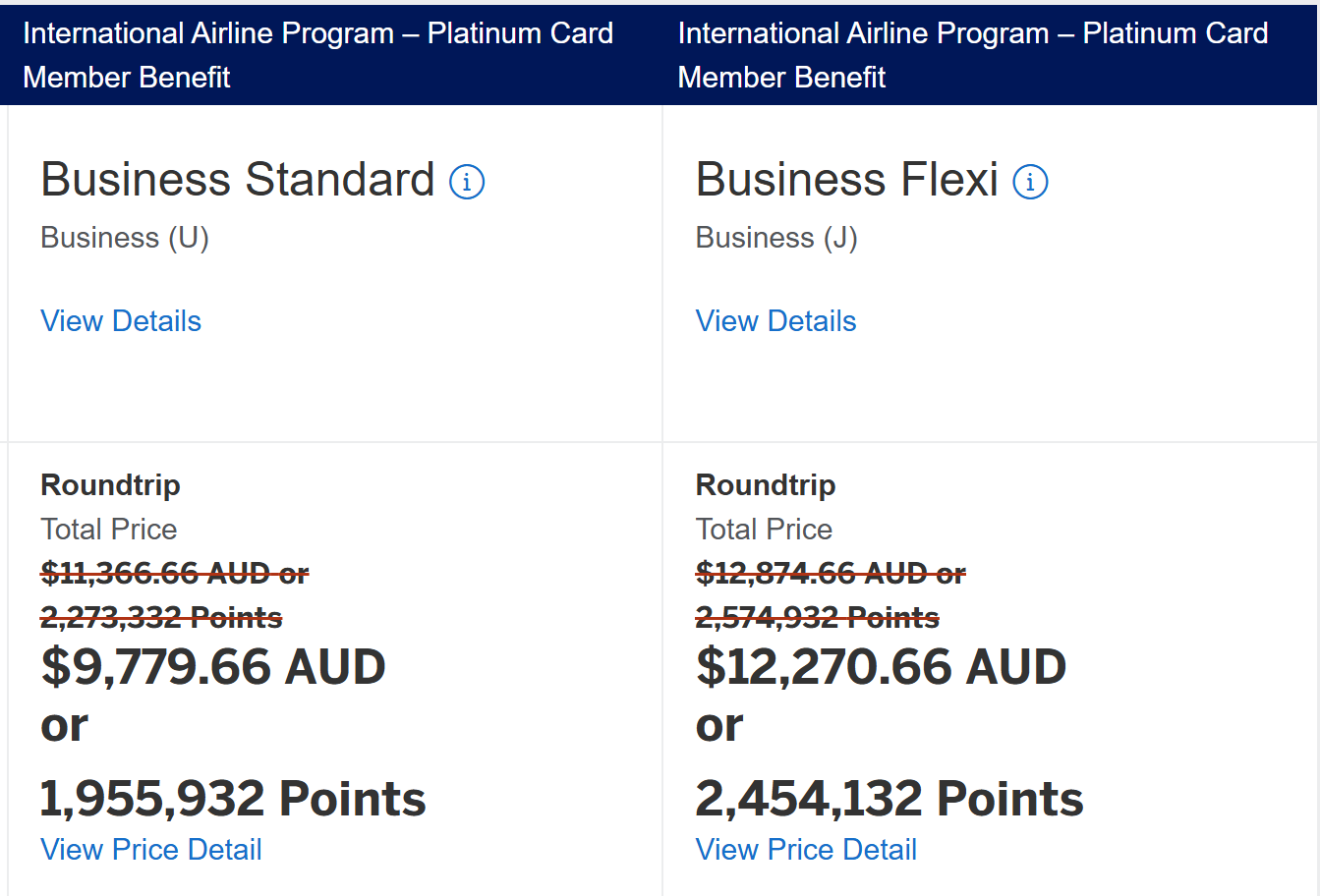
Task: Click the Business (U) fare class text
Action: coord(125,238)
